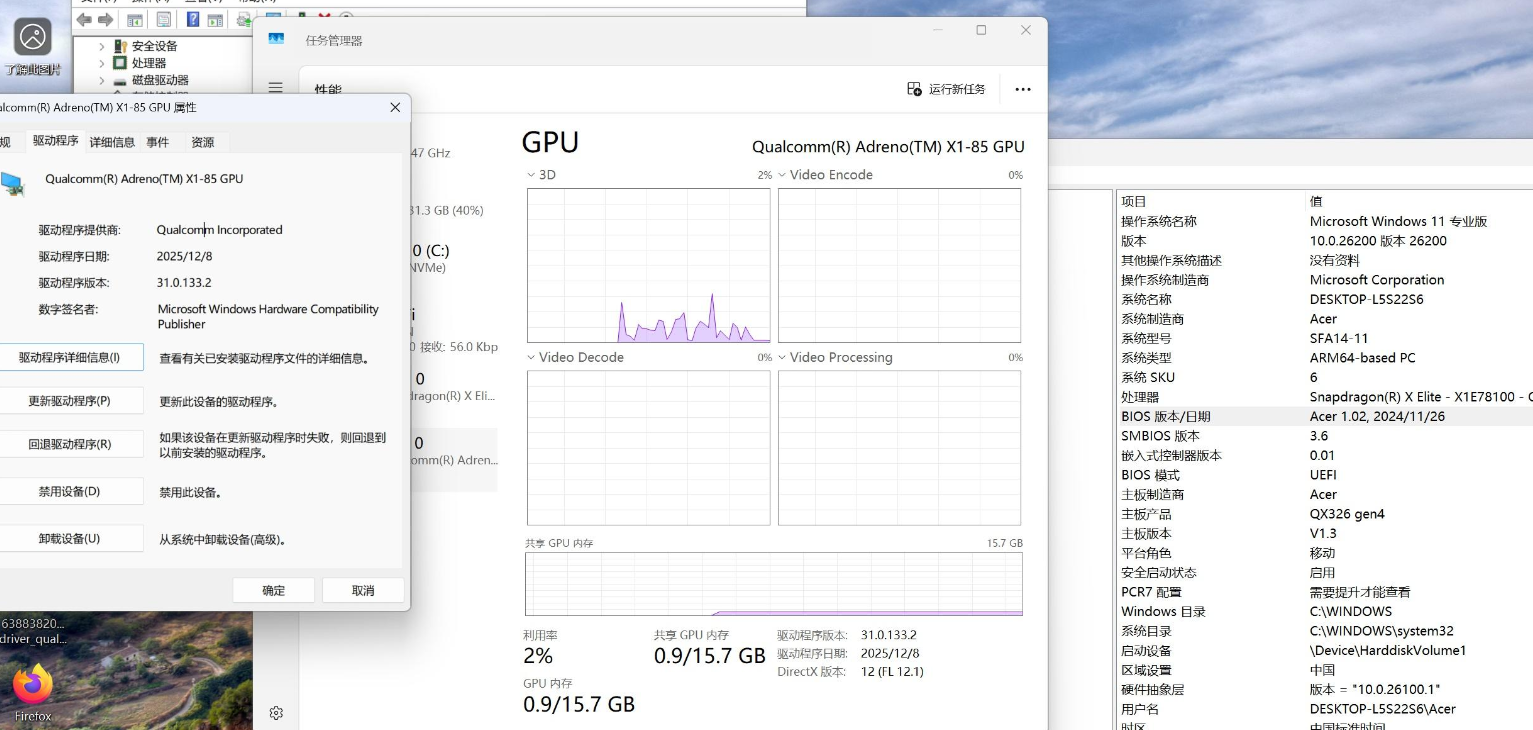
Task: Open the 3D graph engine dropdown
Action: click(x=531, y=175)
